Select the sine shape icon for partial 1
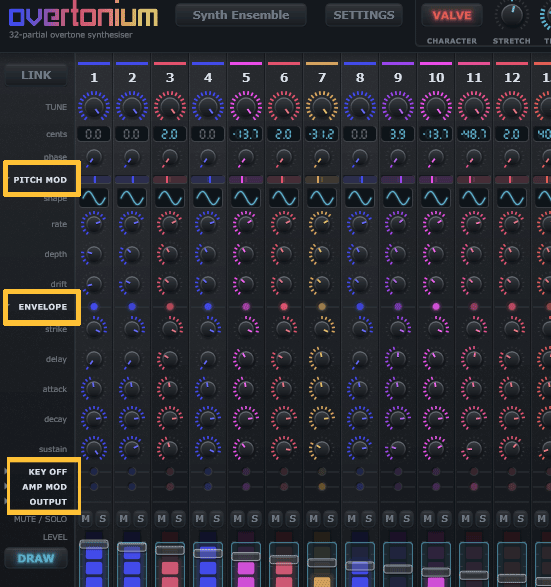 point(94,198)
